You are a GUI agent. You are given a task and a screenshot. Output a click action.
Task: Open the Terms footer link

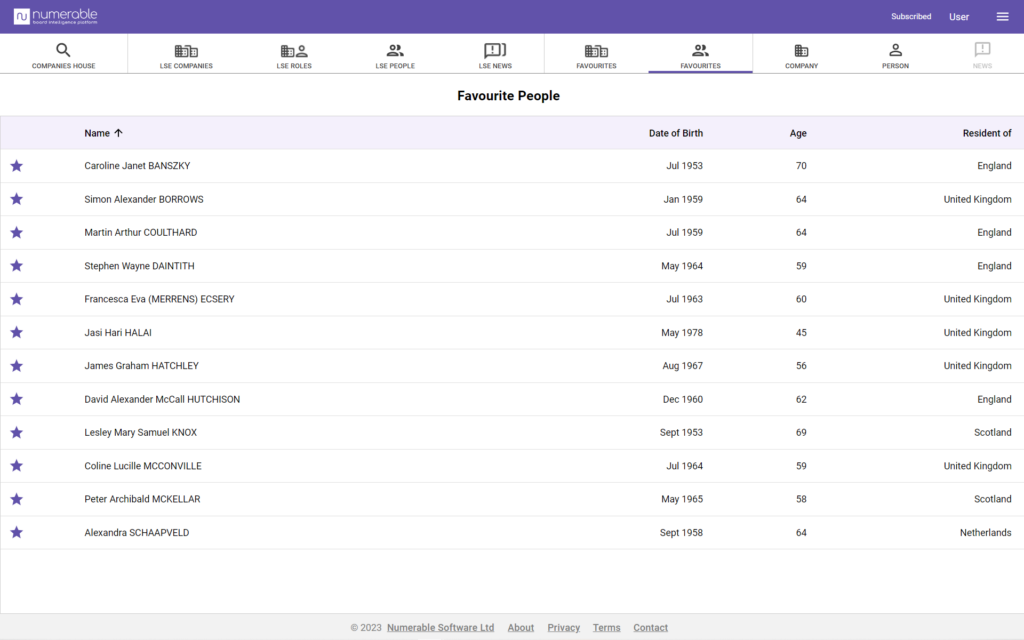pos(607,628)
